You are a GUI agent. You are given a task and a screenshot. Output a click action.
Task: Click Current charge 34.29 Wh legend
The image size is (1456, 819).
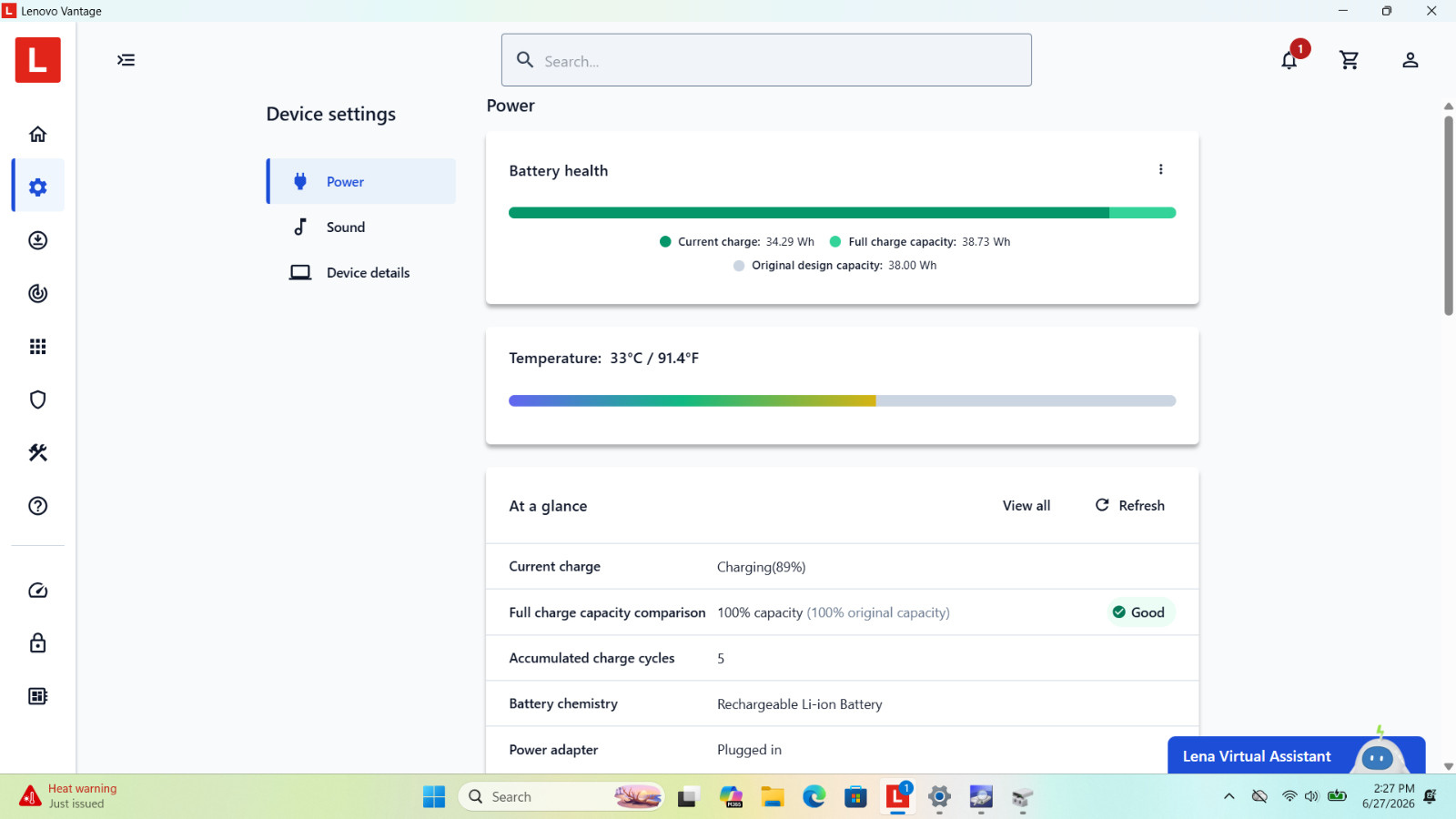[737, 242]
